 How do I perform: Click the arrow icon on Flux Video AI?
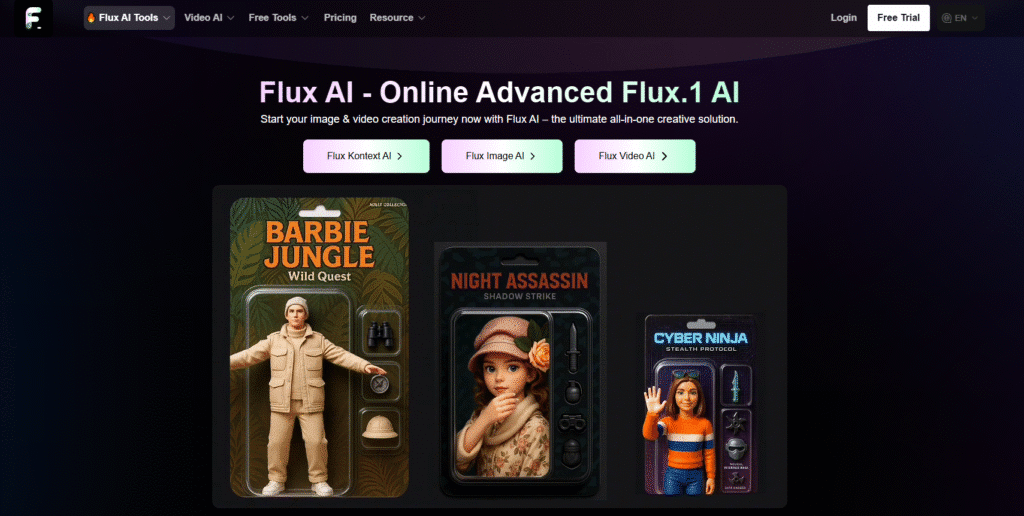(664, 156)
